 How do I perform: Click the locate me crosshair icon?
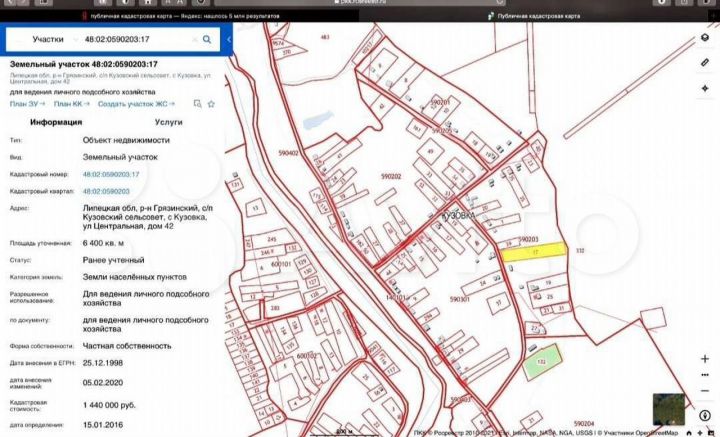point(705,88)
